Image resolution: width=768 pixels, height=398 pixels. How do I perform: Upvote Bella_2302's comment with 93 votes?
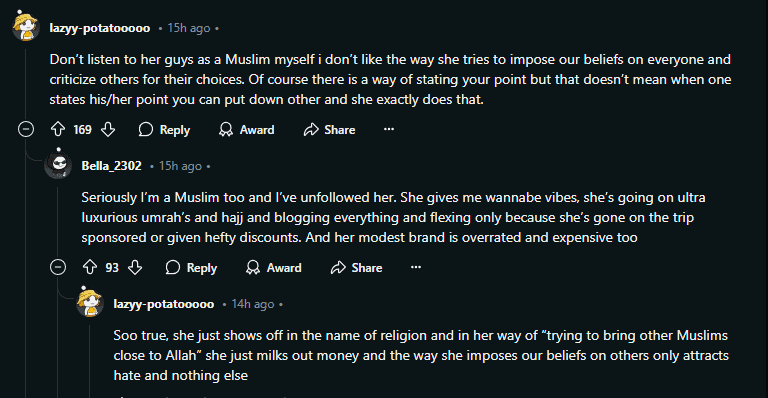click(90, 267)
